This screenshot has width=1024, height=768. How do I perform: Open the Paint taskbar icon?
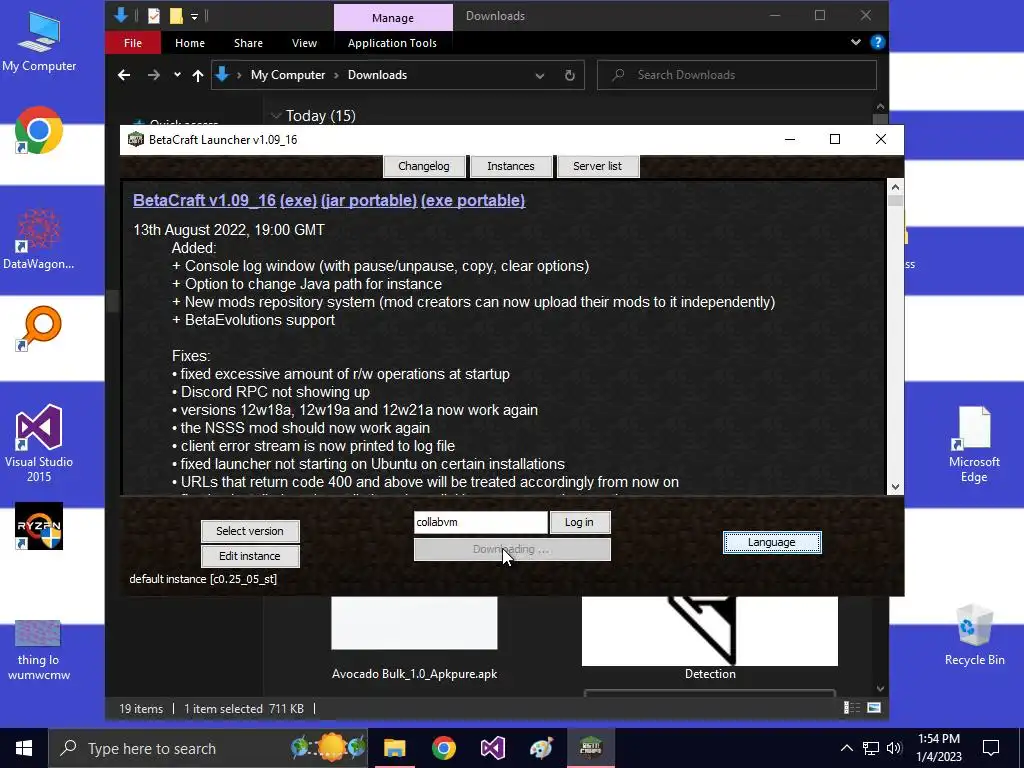click(541, 748)
